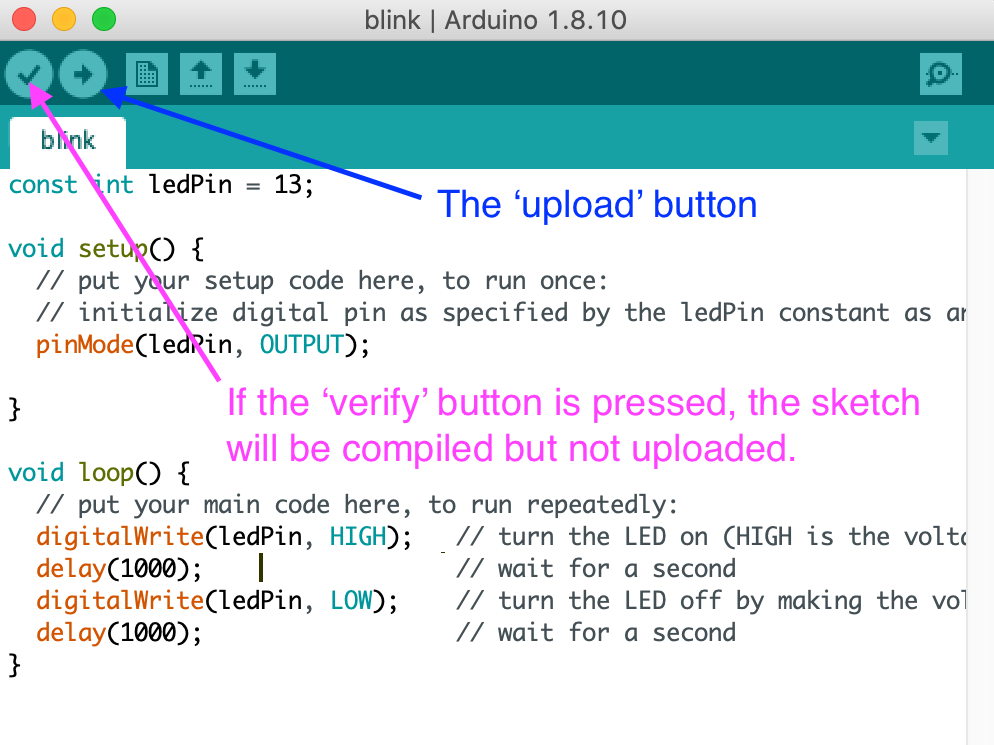Open the tab options dropdown arrow
The height and width of the screenshot is (745, 994).
931,138
